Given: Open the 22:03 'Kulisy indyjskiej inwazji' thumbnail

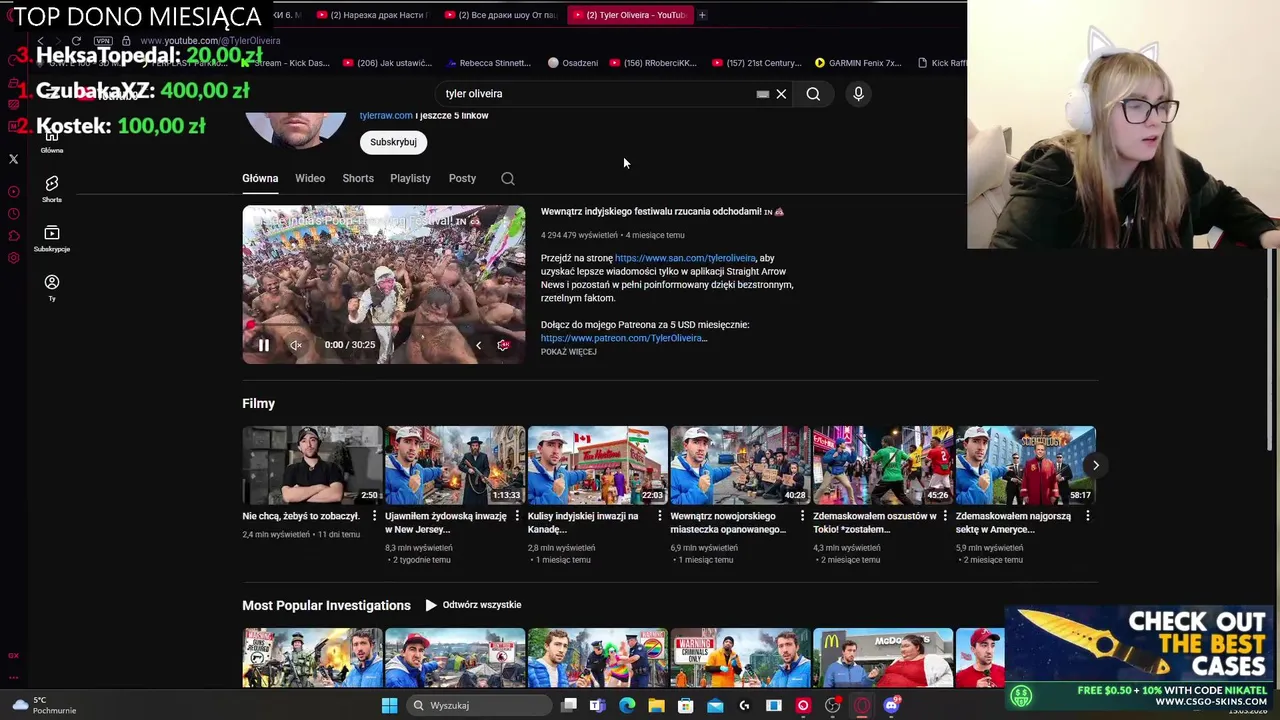Looking at the screenshot, I should click(x=597, y=465).
